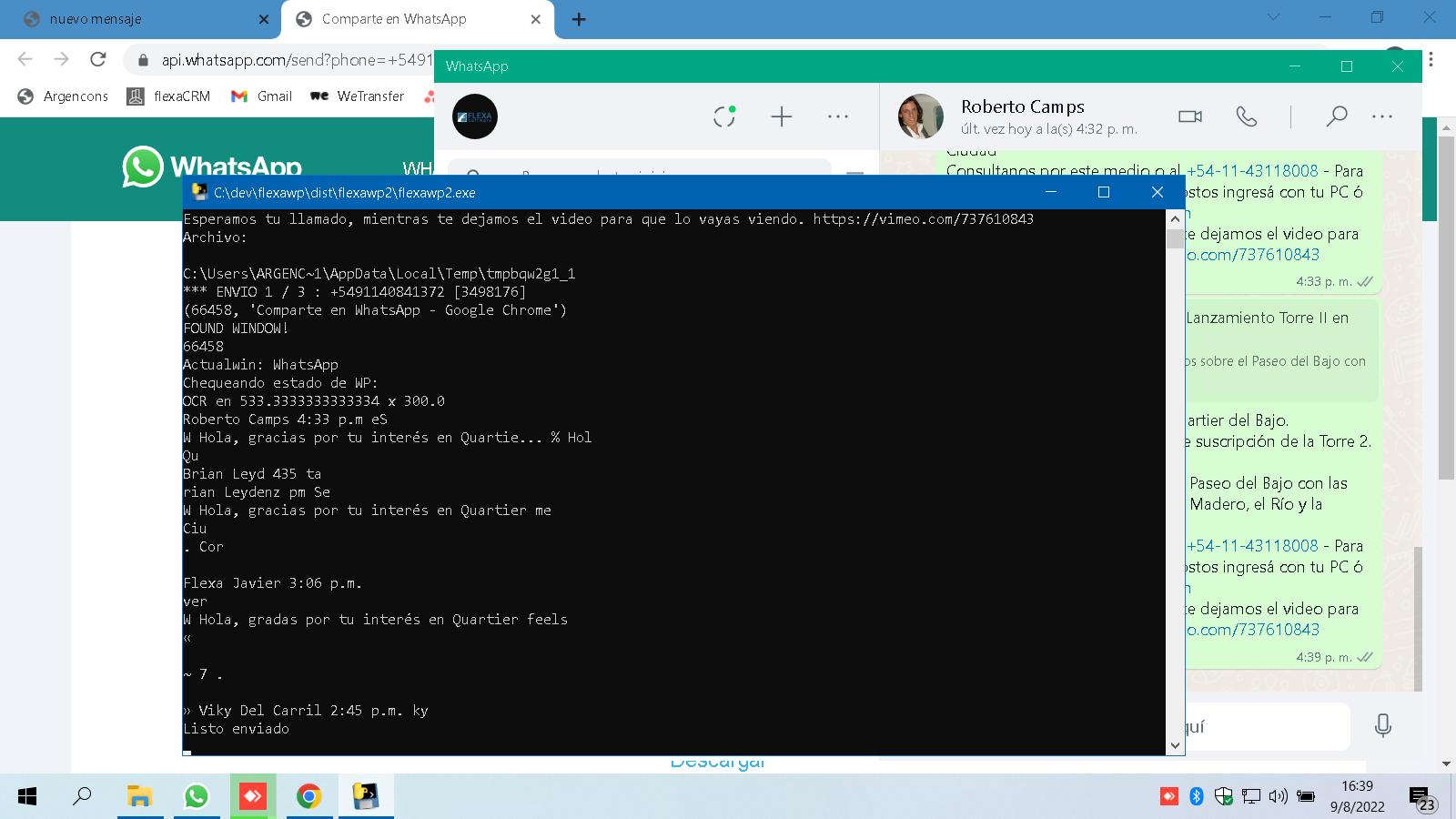Open chat options menu in WhatsApp header
1456x819 pixels.
(x=1382, y=116)
